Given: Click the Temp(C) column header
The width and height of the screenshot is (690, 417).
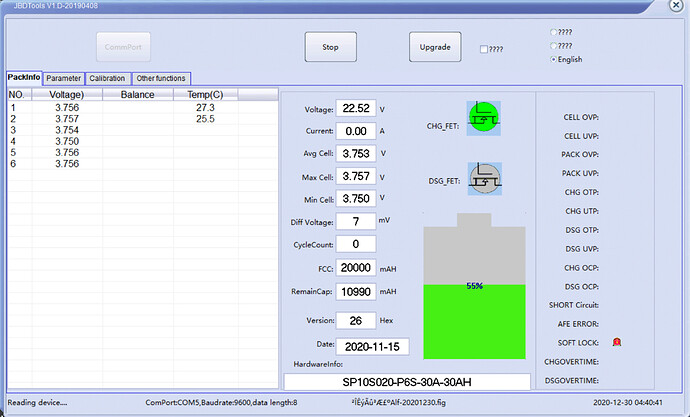Looking at the screenshot, I should pos(206,95).
